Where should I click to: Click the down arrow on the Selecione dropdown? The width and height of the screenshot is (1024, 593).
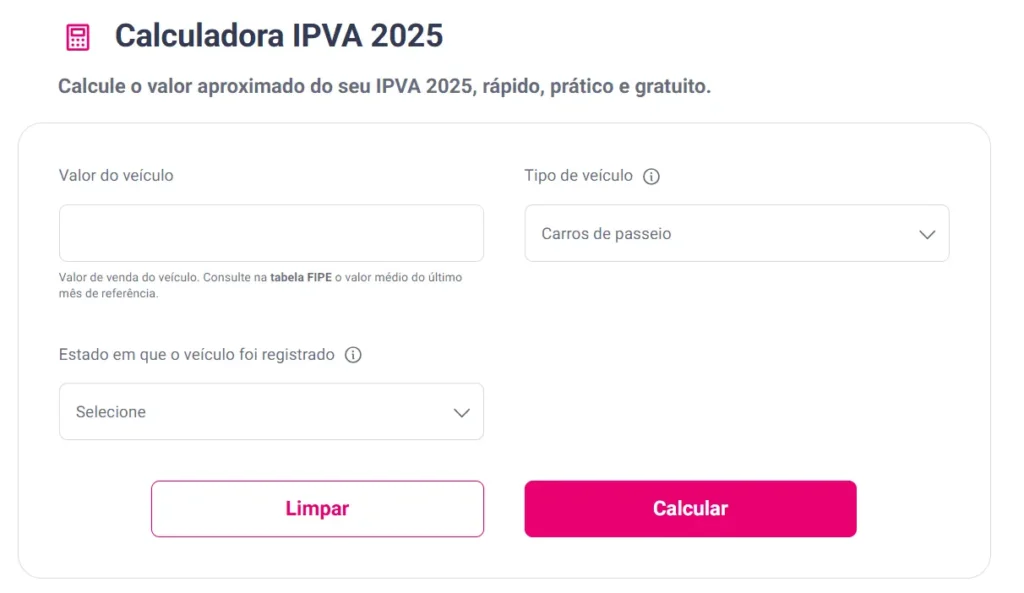[x=460, y=411]
